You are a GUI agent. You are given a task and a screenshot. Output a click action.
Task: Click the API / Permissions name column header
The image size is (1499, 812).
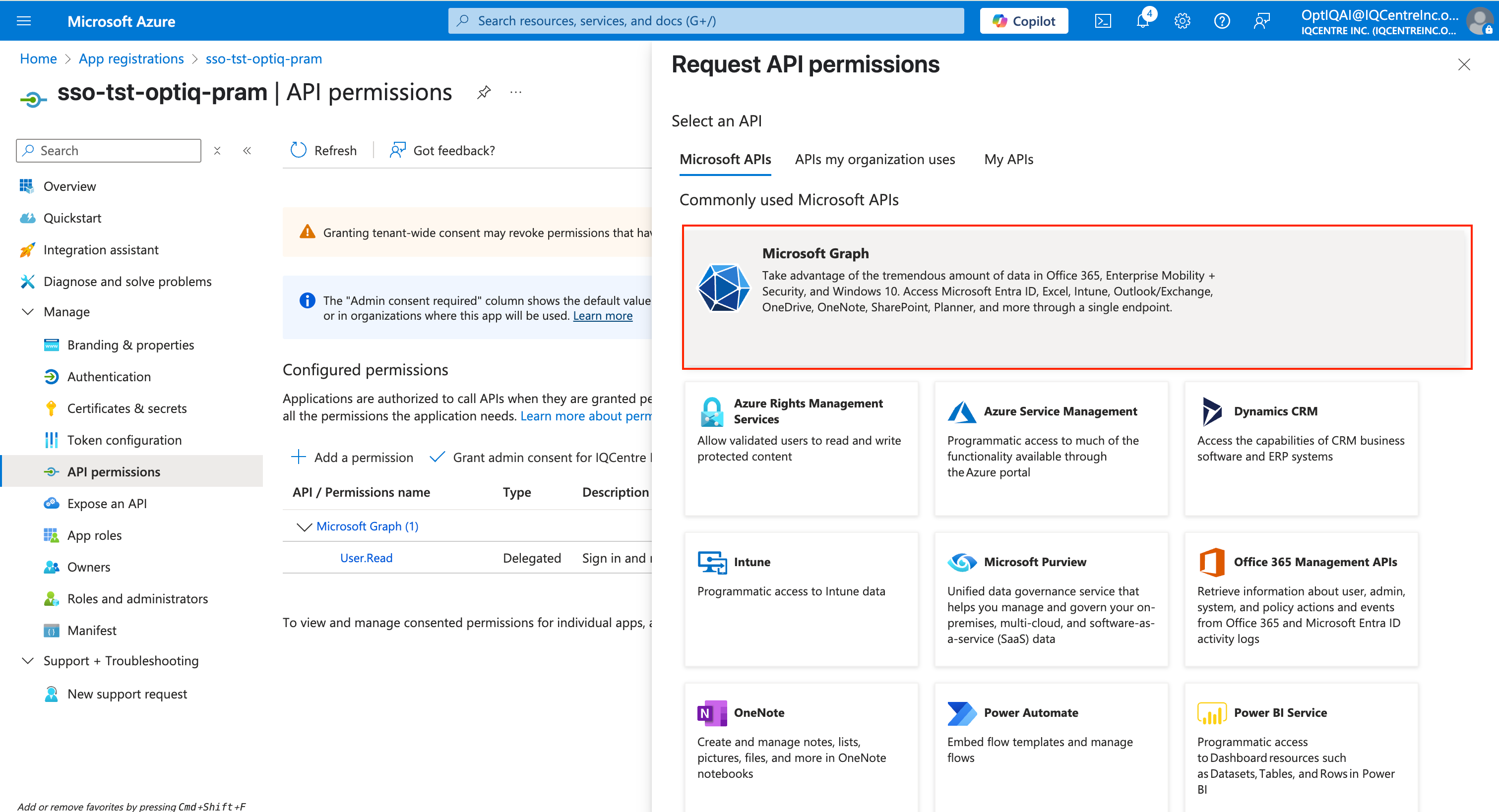tap(362, 492)
